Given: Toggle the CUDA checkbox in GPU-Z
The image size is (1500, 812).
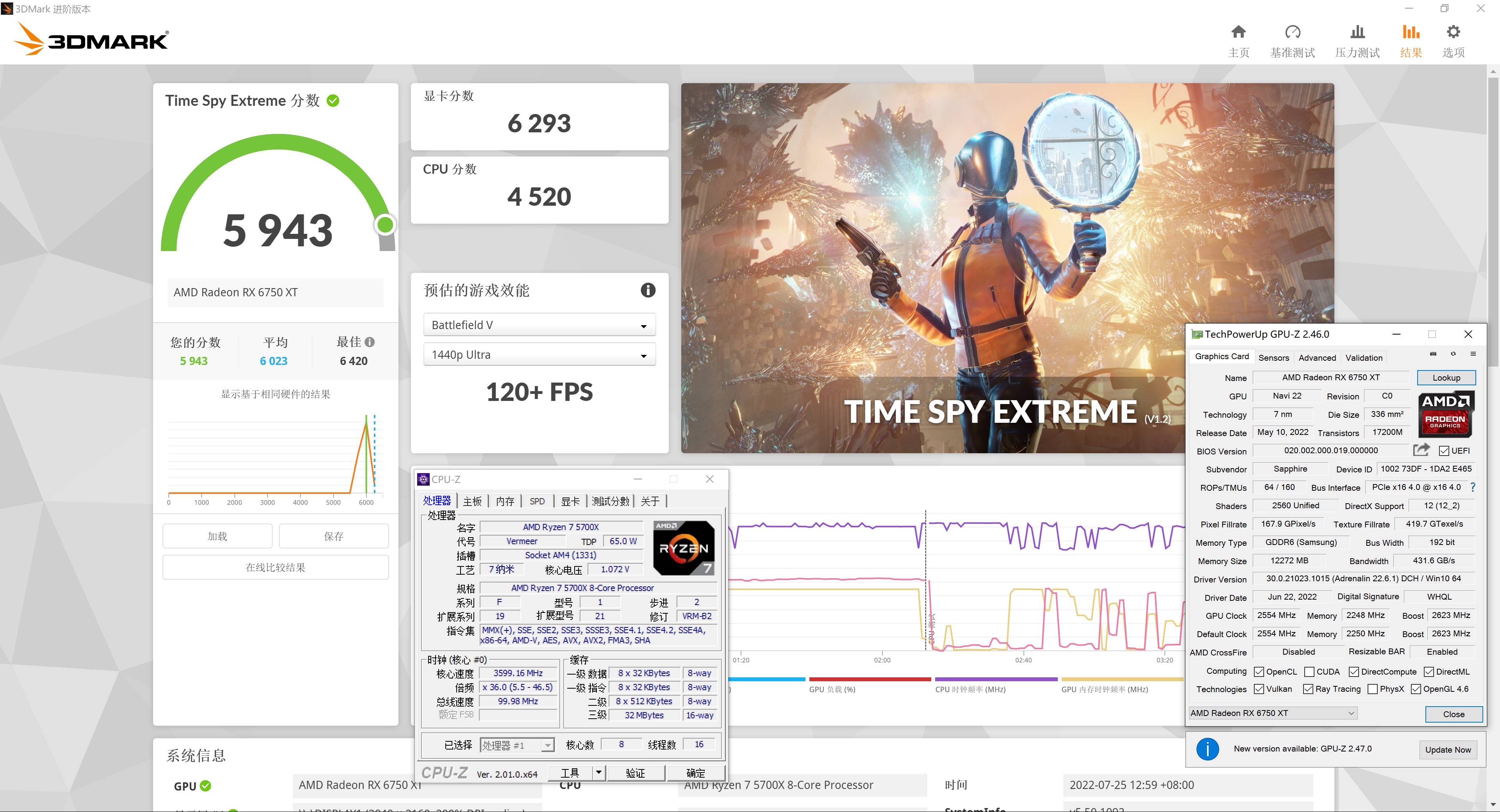Looking at the screenshot, I should pos(1310,671).
